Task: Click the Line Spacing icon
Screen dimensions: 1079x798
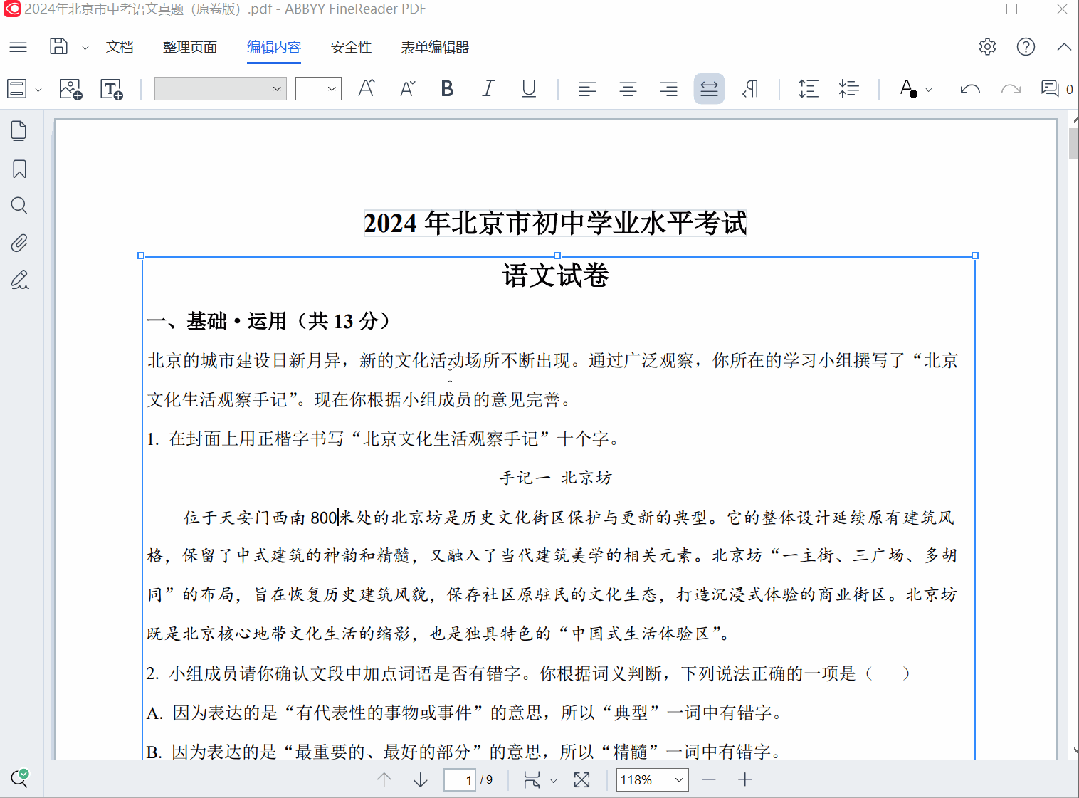Action: (808, 89)
